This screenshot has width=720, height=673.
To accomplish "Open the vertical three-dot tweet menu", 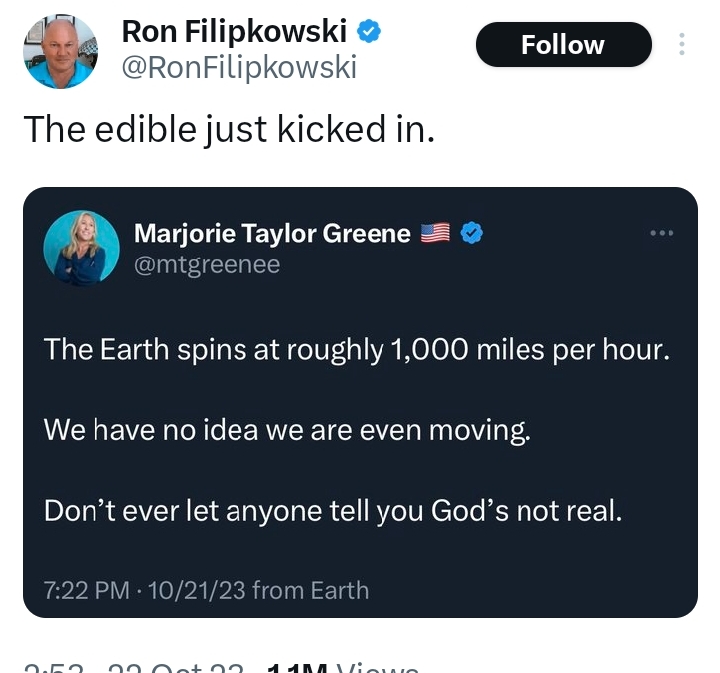I will click(x=682, y=45).
